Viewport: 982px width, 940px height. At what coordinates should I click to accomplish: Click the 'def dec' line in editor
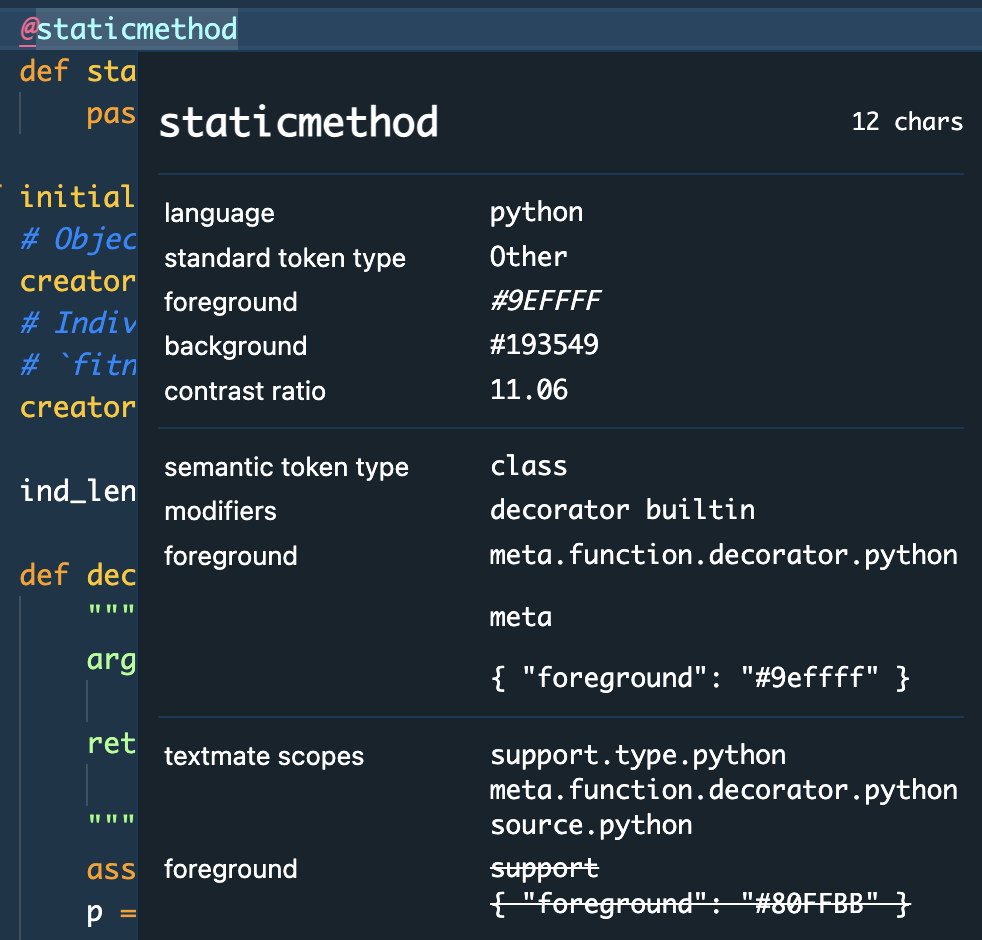coord(78,575)
